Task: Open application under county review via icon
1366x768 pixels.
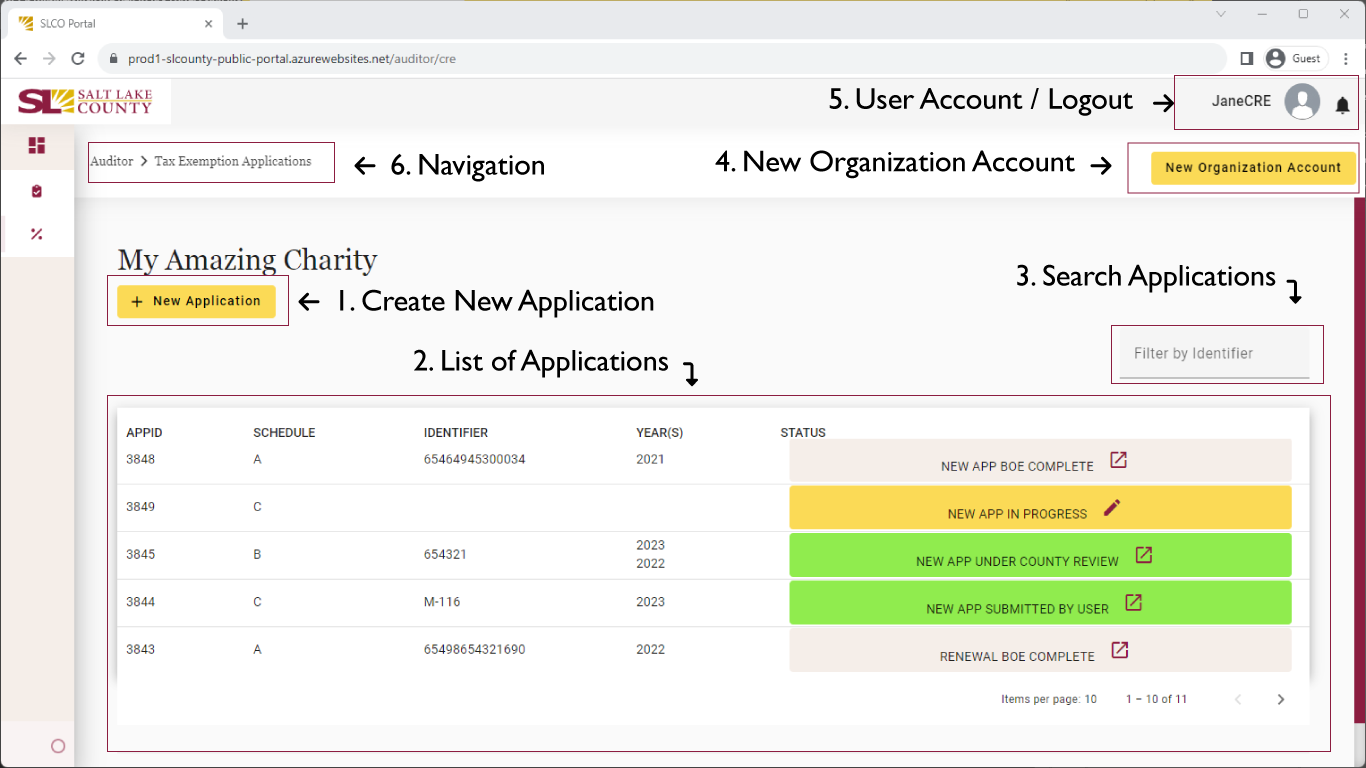Action: (1144, 555)
